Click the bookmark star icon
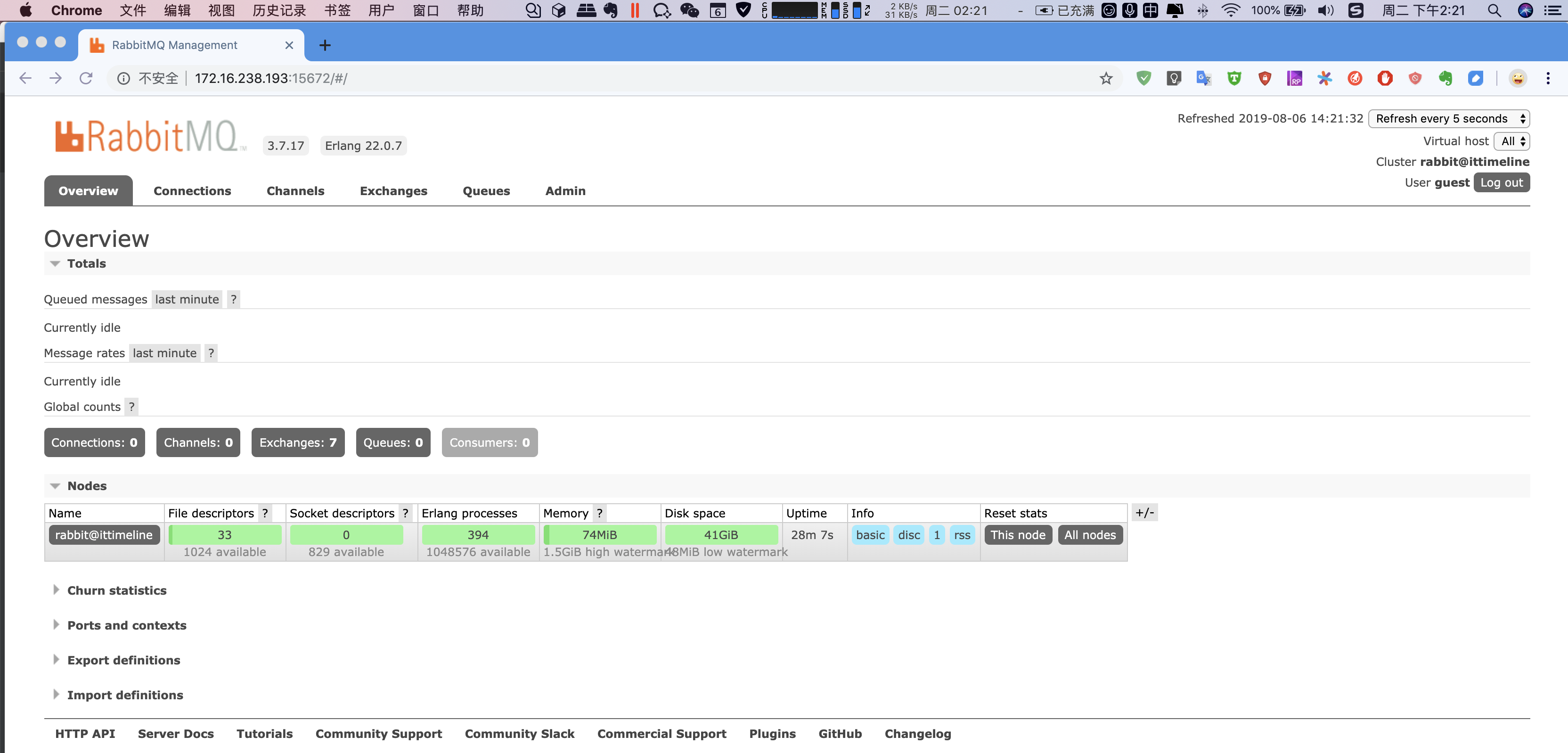This screenshot has width=1568, height=753. [x=1106, y=79]
